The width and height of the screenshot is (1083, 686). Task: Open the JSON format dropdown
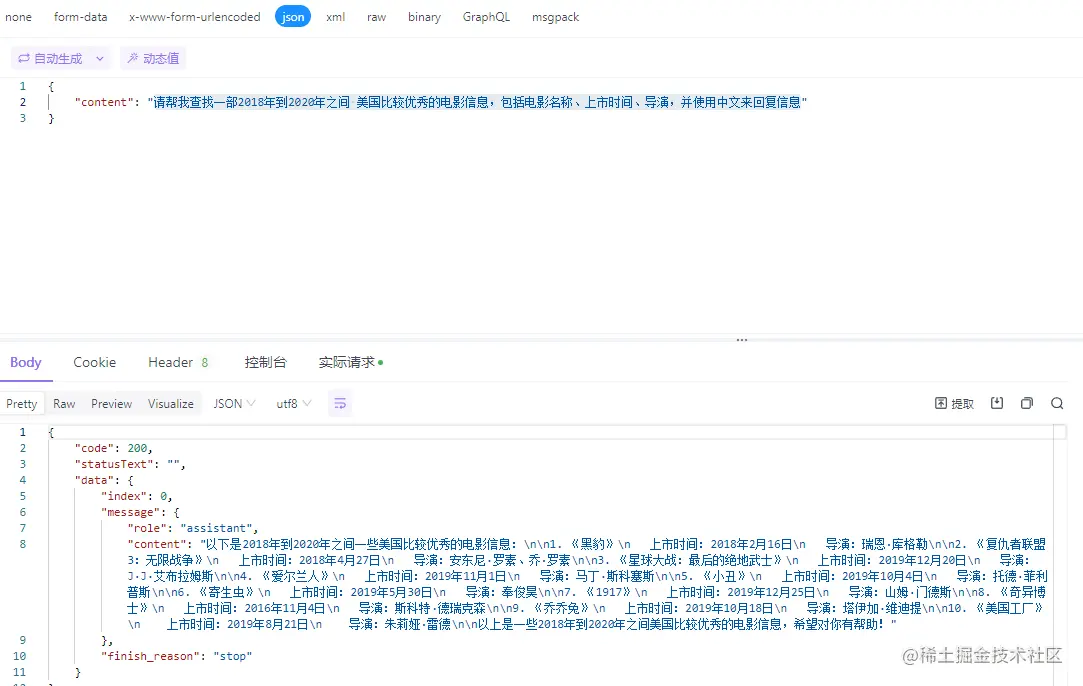(x=233, y=403)
